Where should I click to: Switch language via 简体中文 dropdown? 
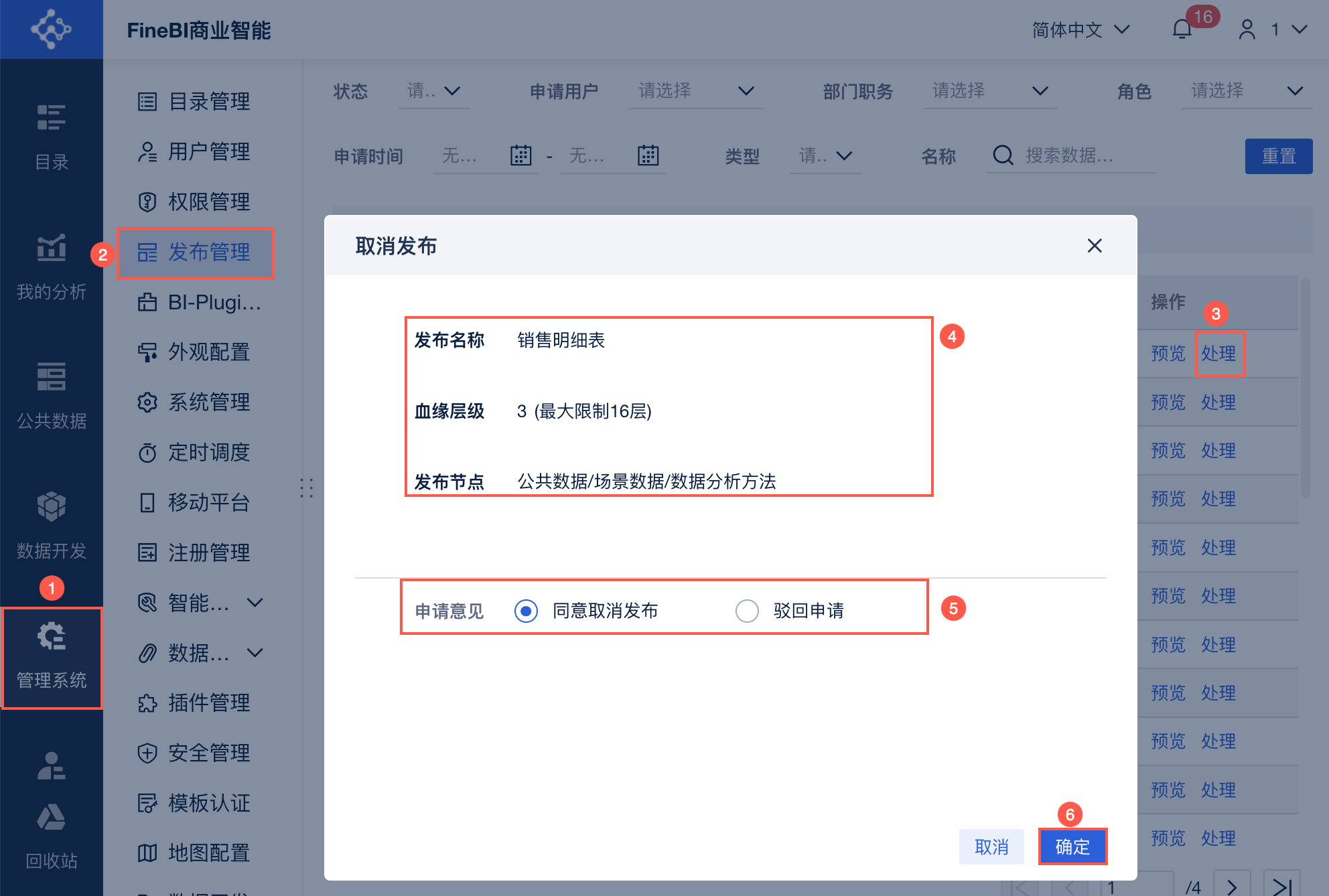point(1080,29)
